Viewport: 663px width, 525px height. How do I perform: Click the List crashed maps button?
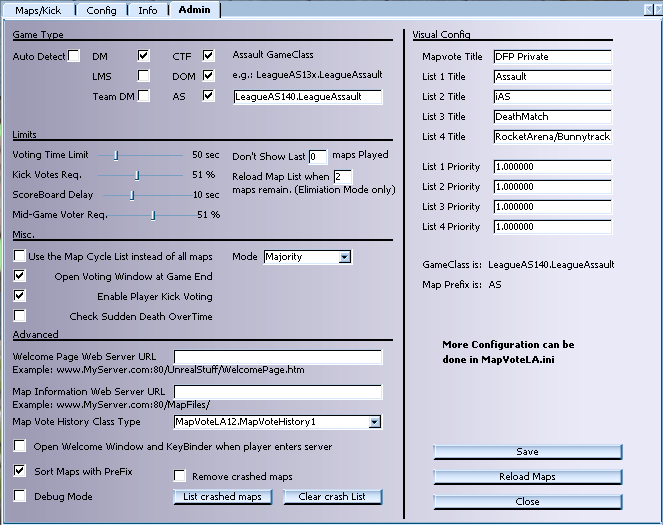coord(222,497)
